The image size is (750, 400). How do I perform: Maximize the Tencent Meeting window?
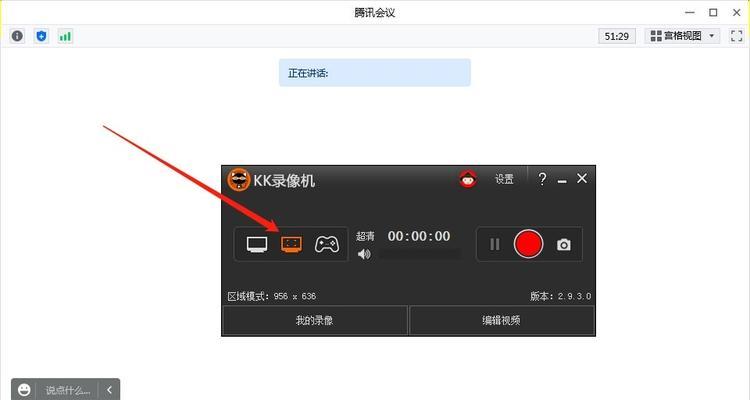(713, 12)
